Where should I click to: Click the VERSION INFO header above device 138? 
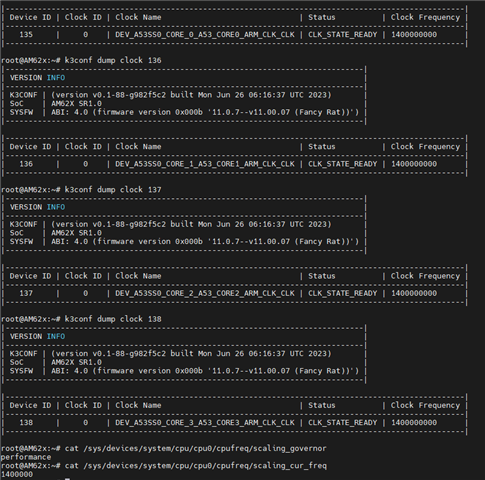(x=37, y=336)
